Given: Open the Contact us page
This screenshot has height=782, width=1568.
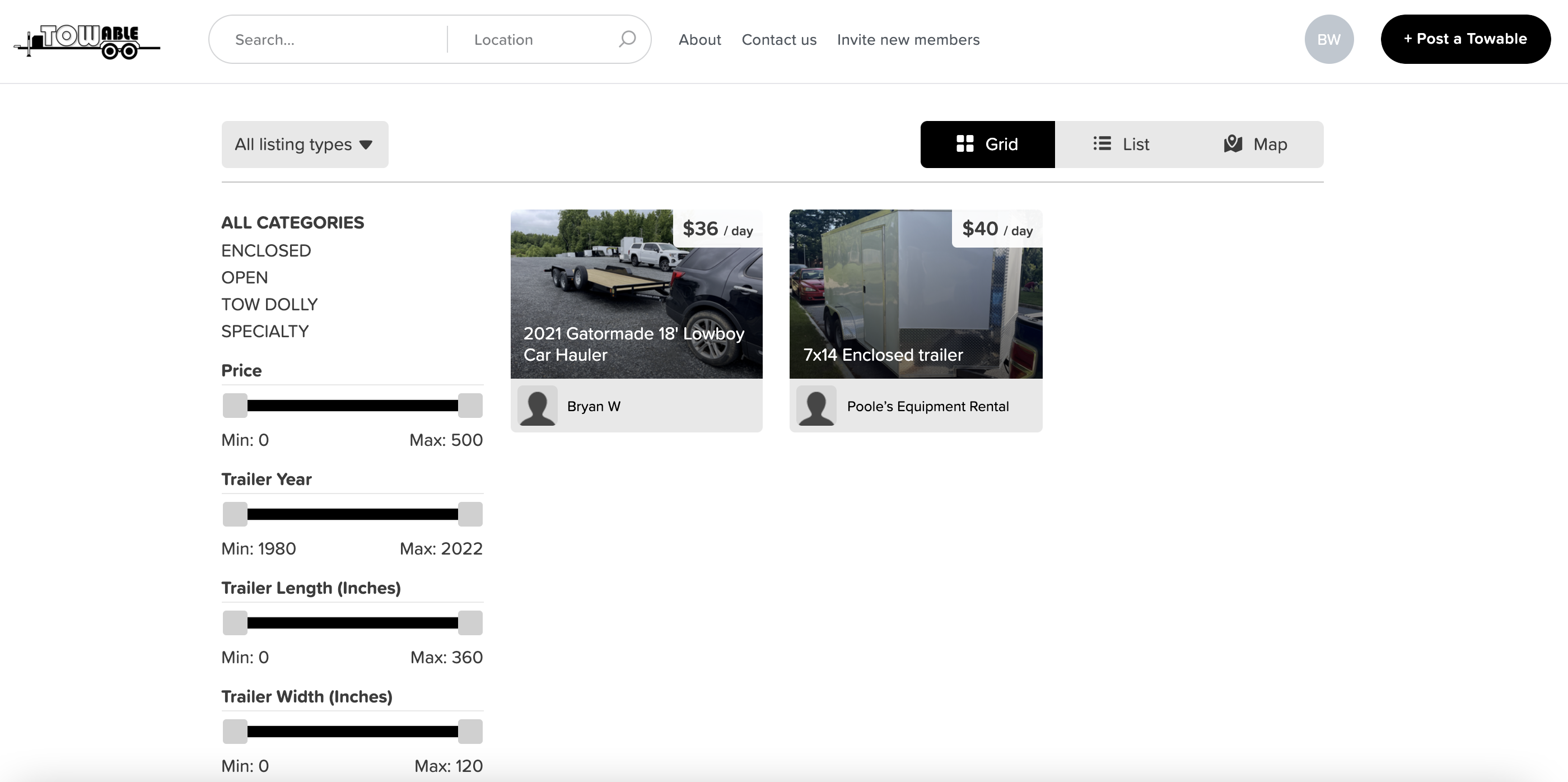Looking at the screenshot, I should (x=779, y=39).
